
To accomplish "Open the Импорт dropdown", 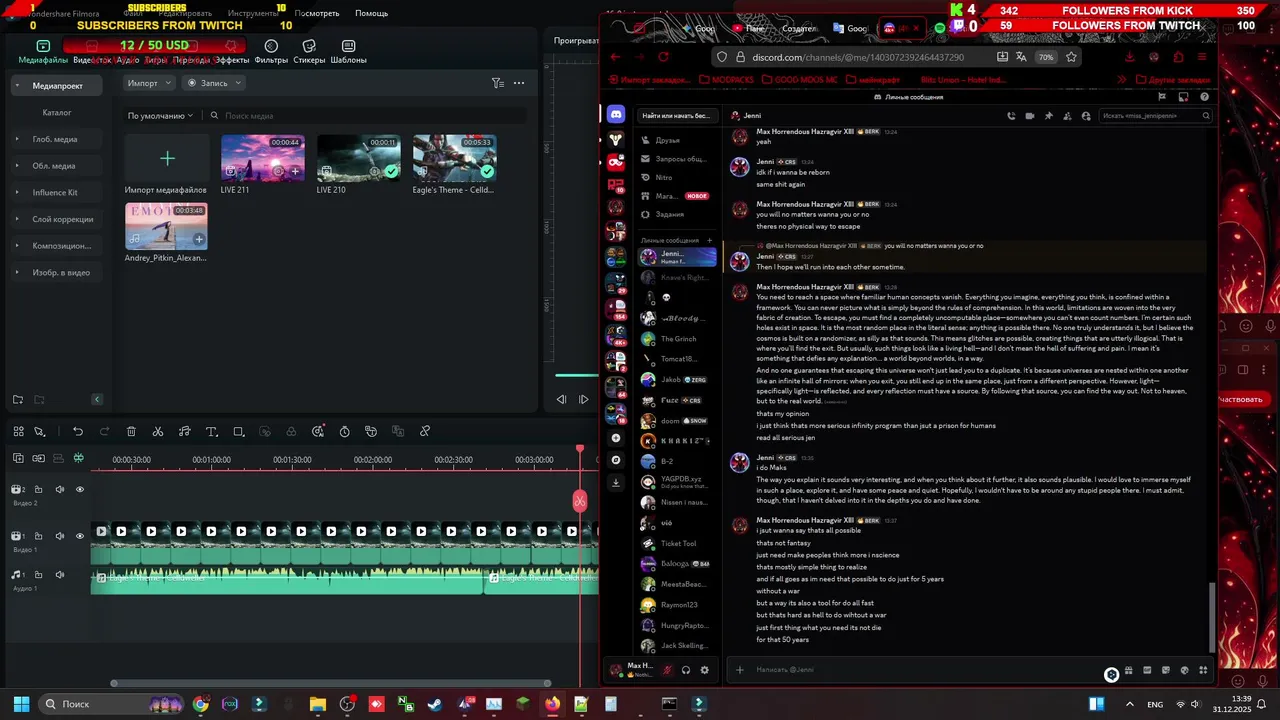I will [x=149, y=83].
